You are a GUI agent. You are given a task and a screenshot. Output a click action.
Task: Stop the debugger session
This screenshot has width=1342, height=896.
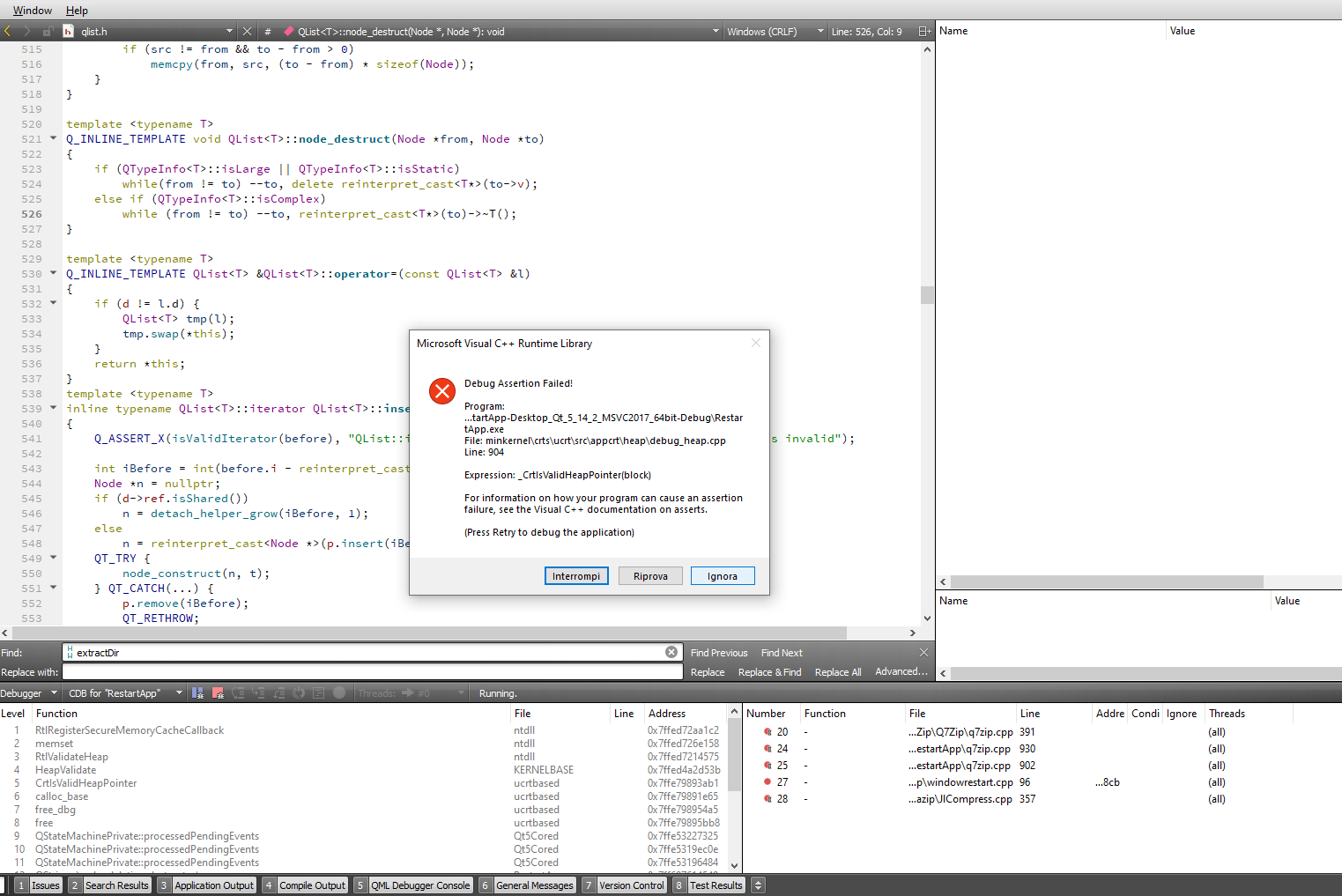click(x=217, y=693)
